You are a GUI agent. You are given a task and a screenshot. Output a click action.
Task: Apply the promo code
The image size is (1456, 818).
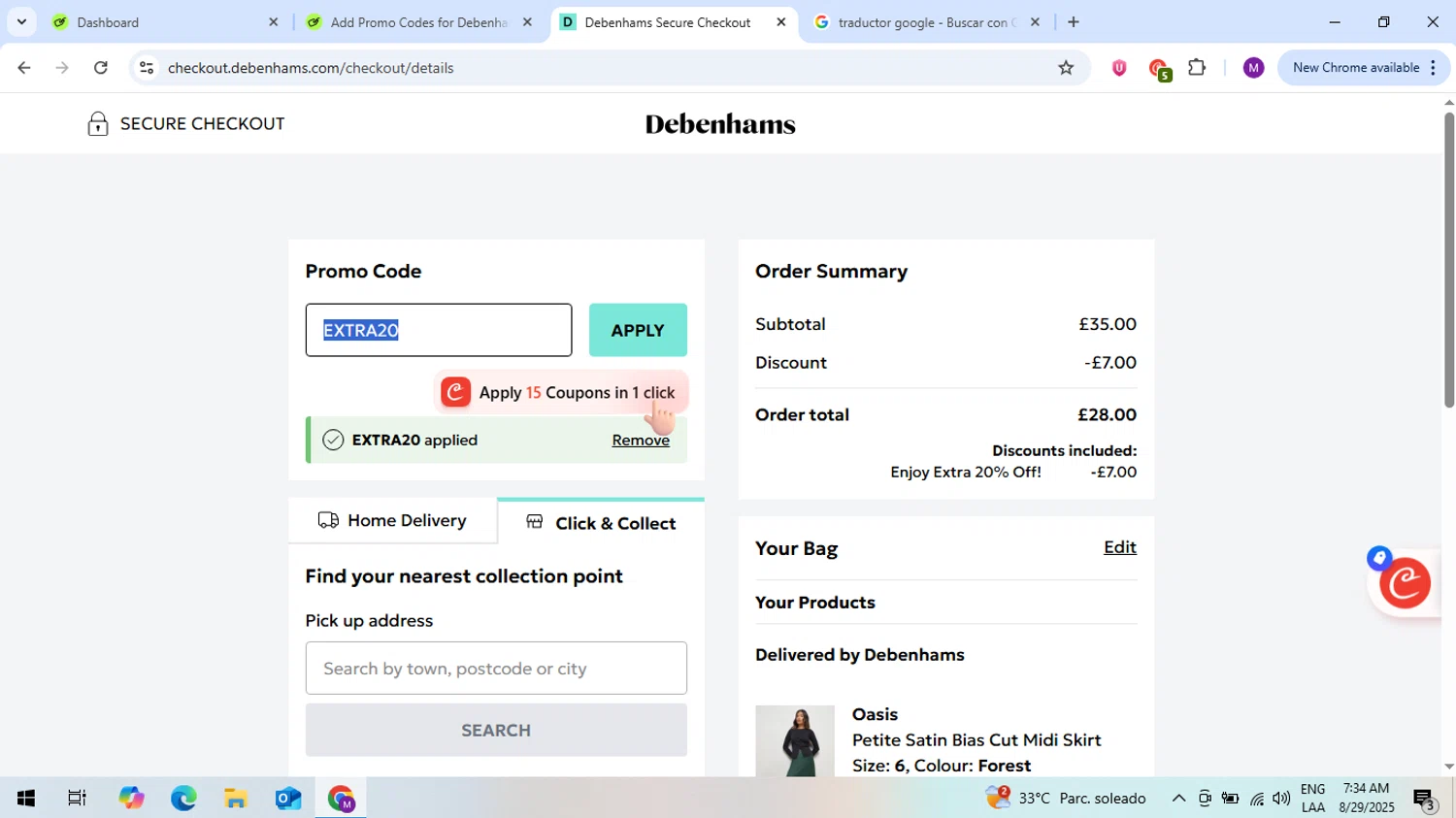638,330
